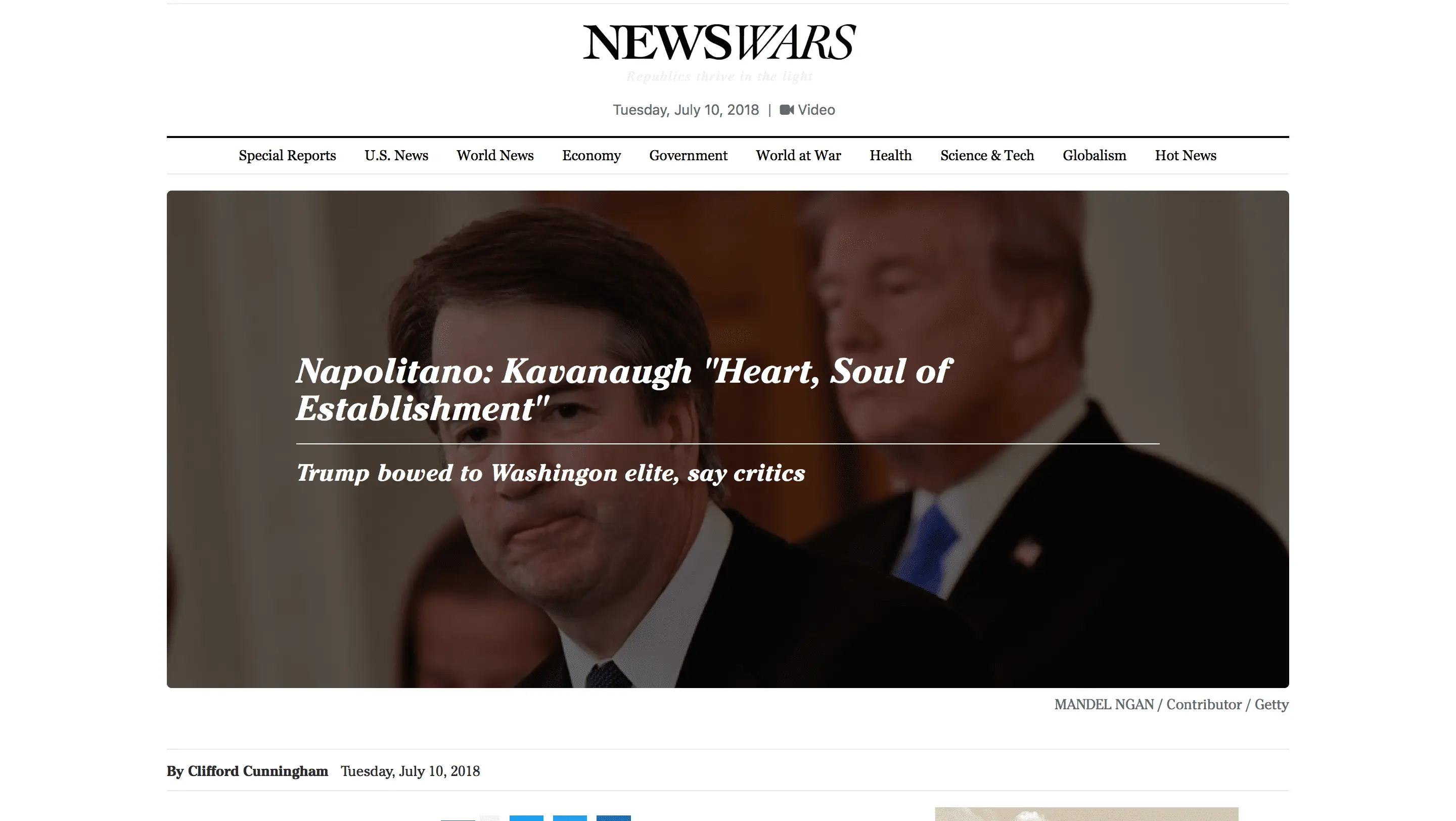
Task: Select World News in navigation
Action: click(x=495, y=155)
